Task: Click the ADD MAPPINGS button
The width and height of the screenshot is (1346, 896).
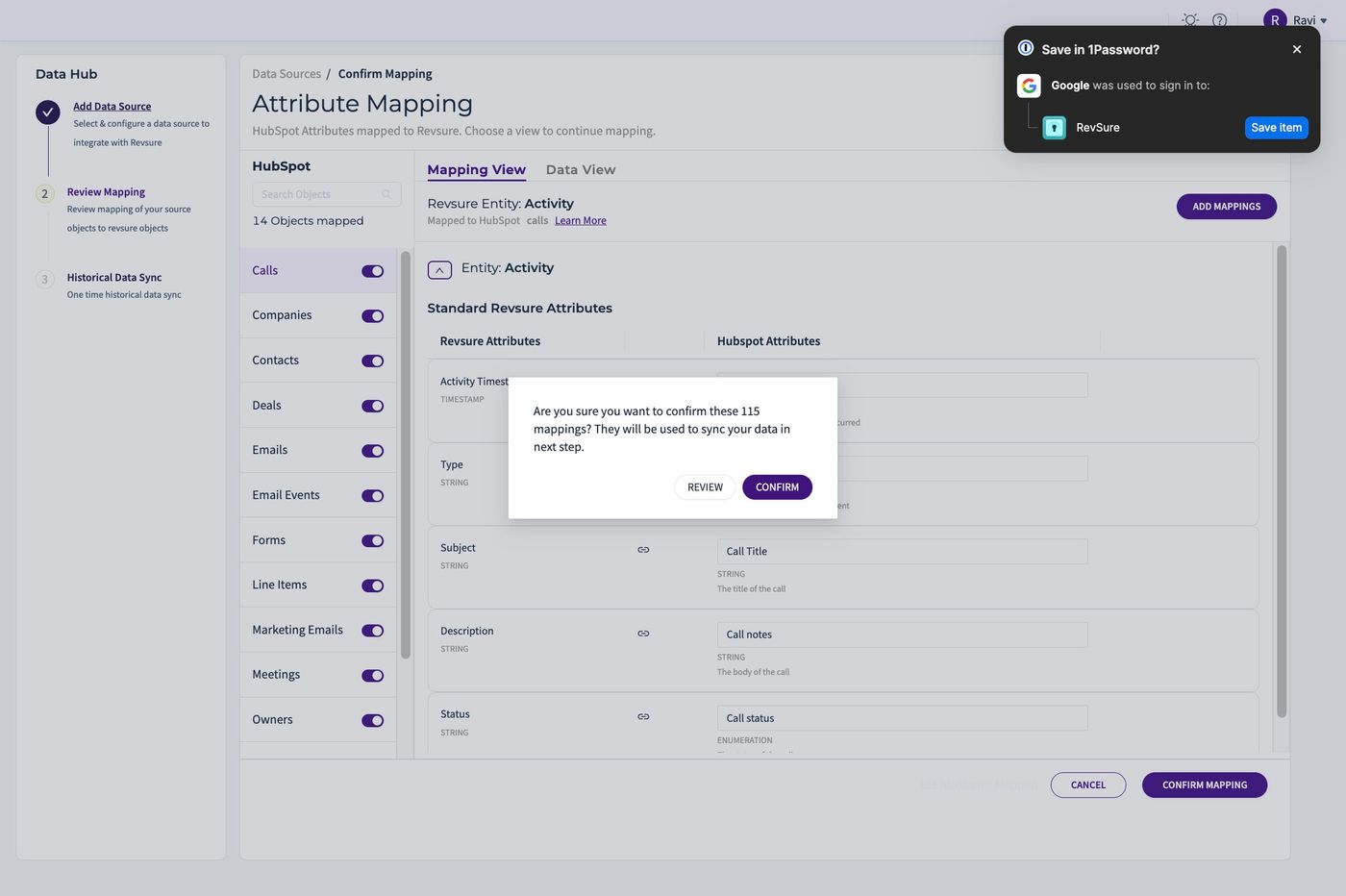Action: coord(1226,207)
